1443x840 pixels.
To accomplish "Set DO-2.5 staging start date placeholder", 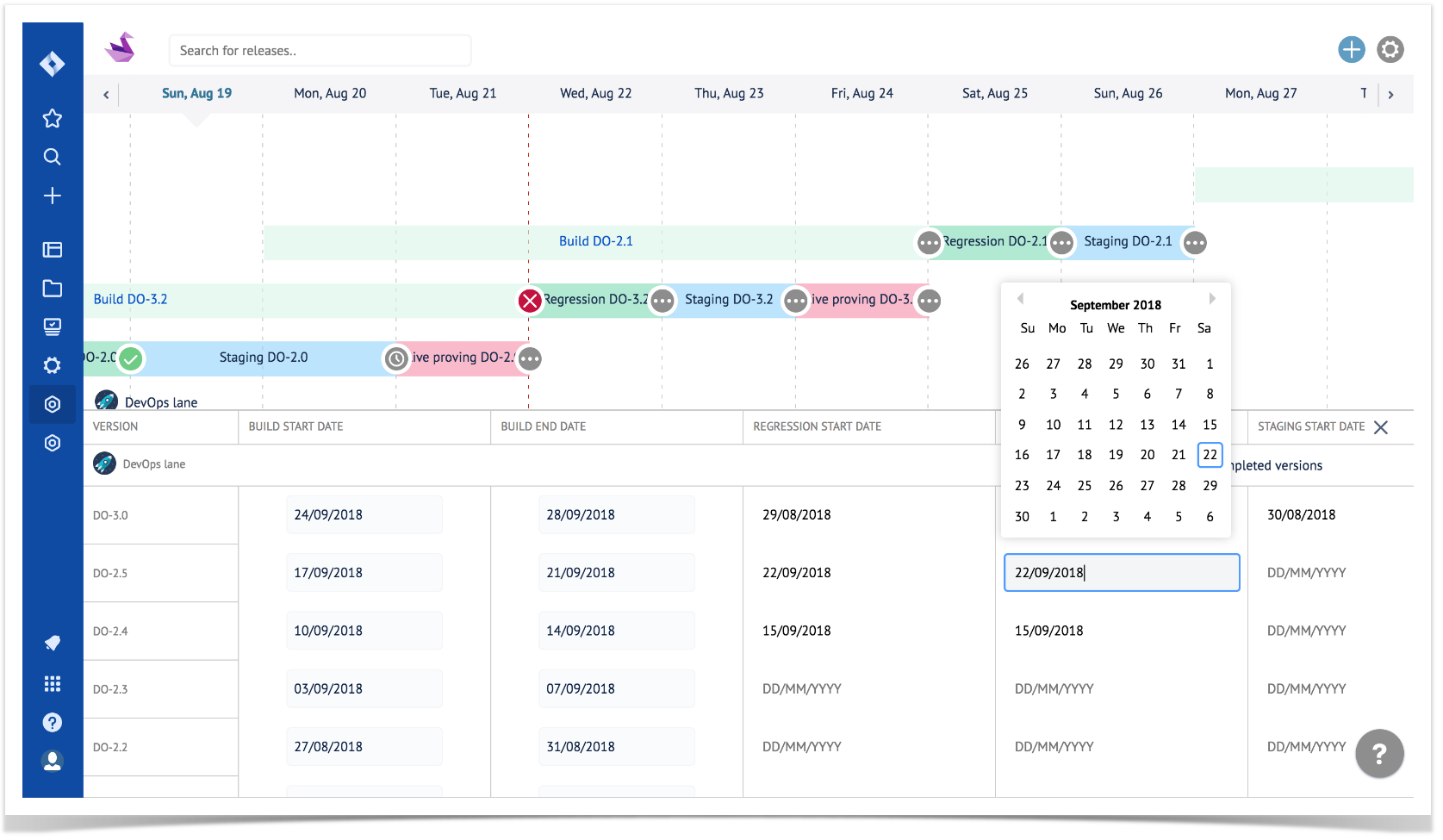I will click(x=1307, y=573).
